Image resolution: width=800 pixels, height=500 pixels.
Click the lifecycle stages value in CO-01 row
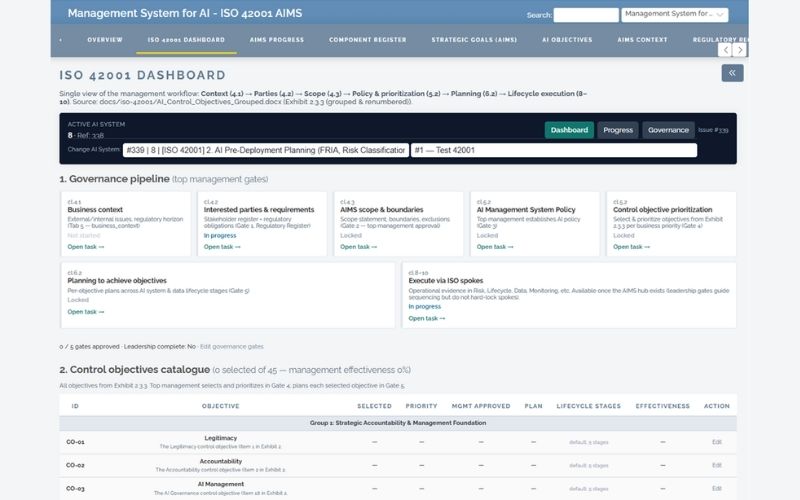[589, 442]
